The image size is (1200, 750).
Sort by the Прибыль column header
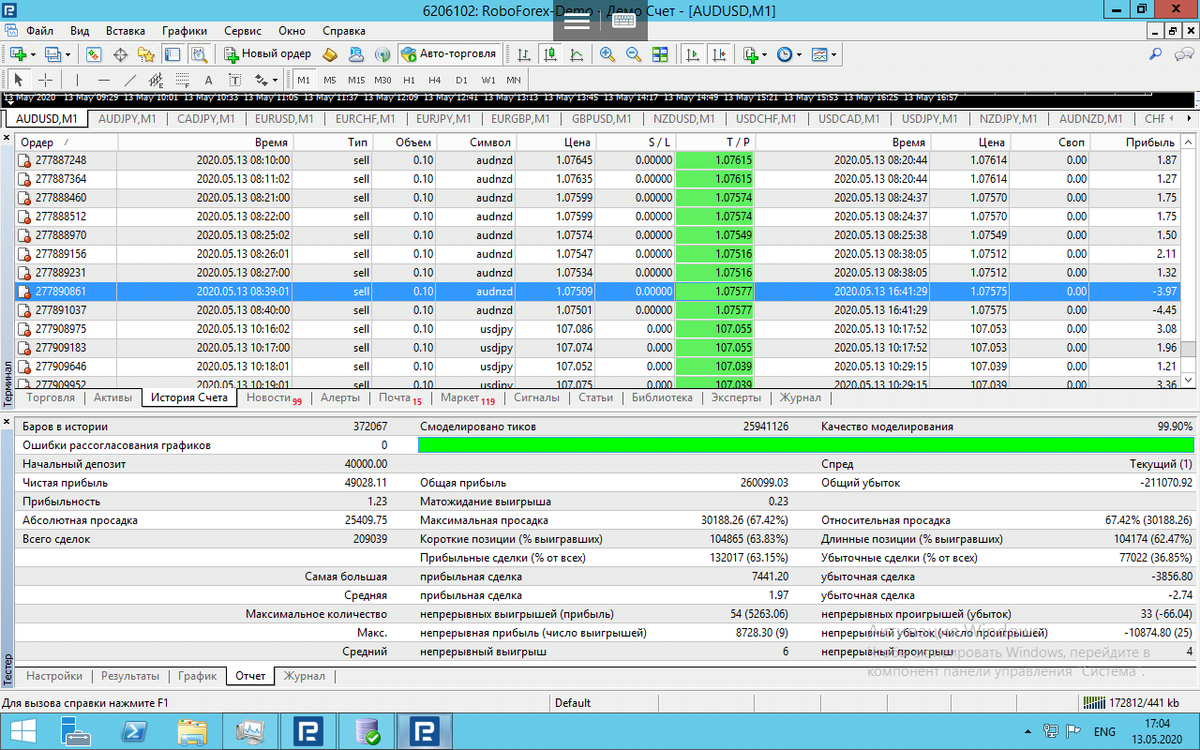click(x=1135, y=142)
